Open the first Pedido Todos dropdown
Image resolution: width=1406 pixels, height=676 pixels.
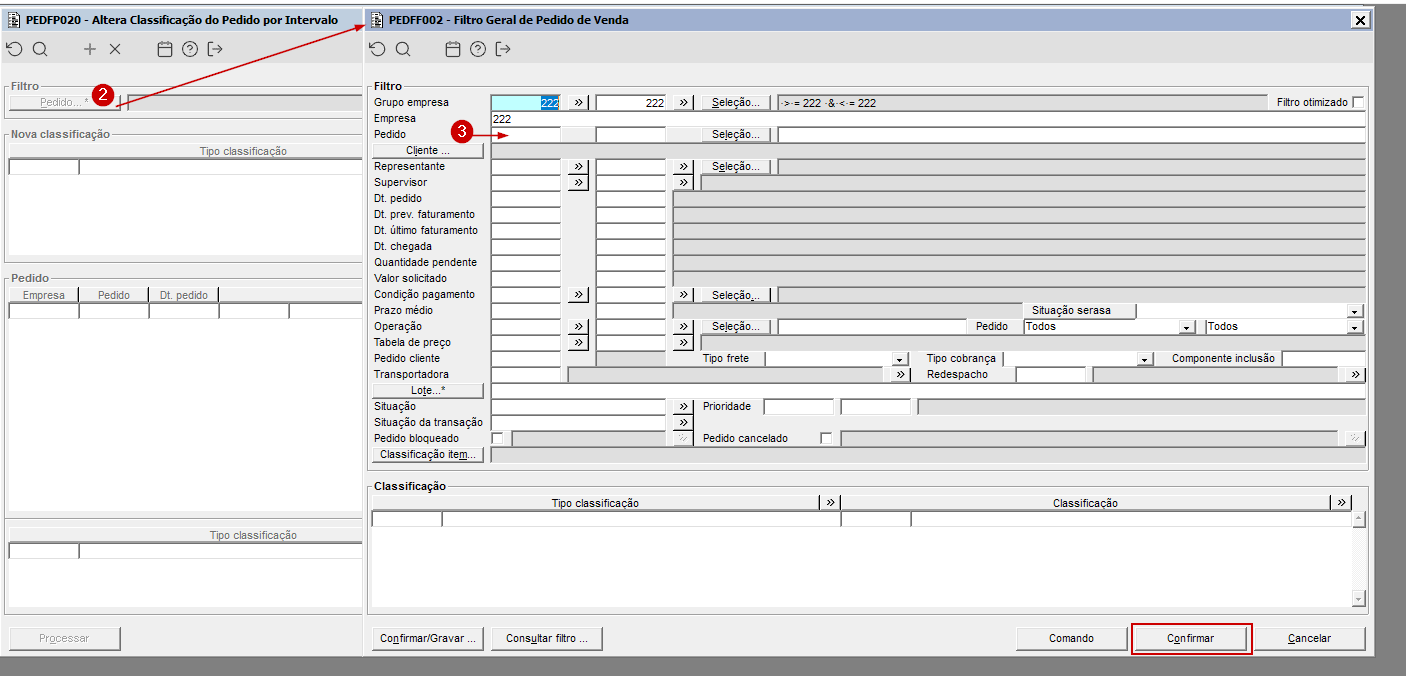[x=1186, y=327]
